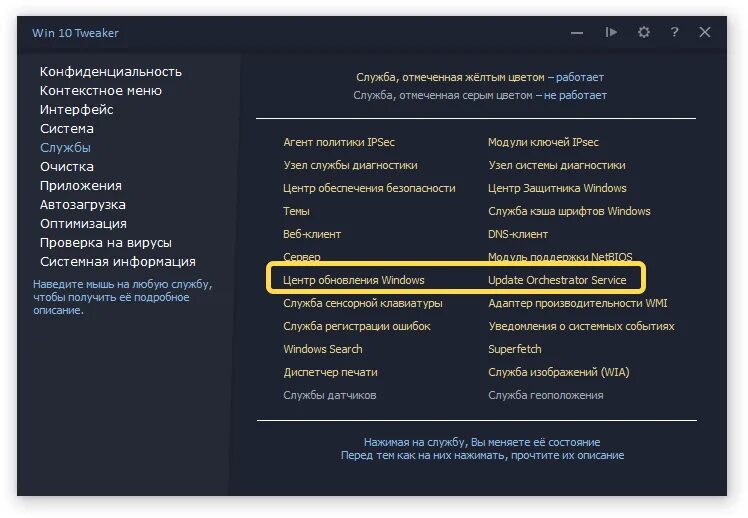The height and width of the screenshot is (518, 748).
Task: Click the yellow-color legend line 'работает'
Action: (480, 77)
